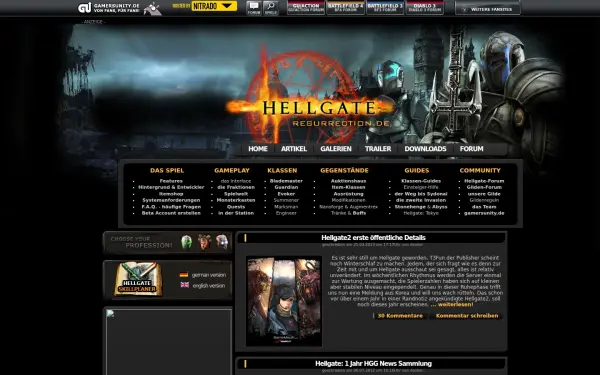Open Hintergrund & Entwickler link

tap(171, 188)
